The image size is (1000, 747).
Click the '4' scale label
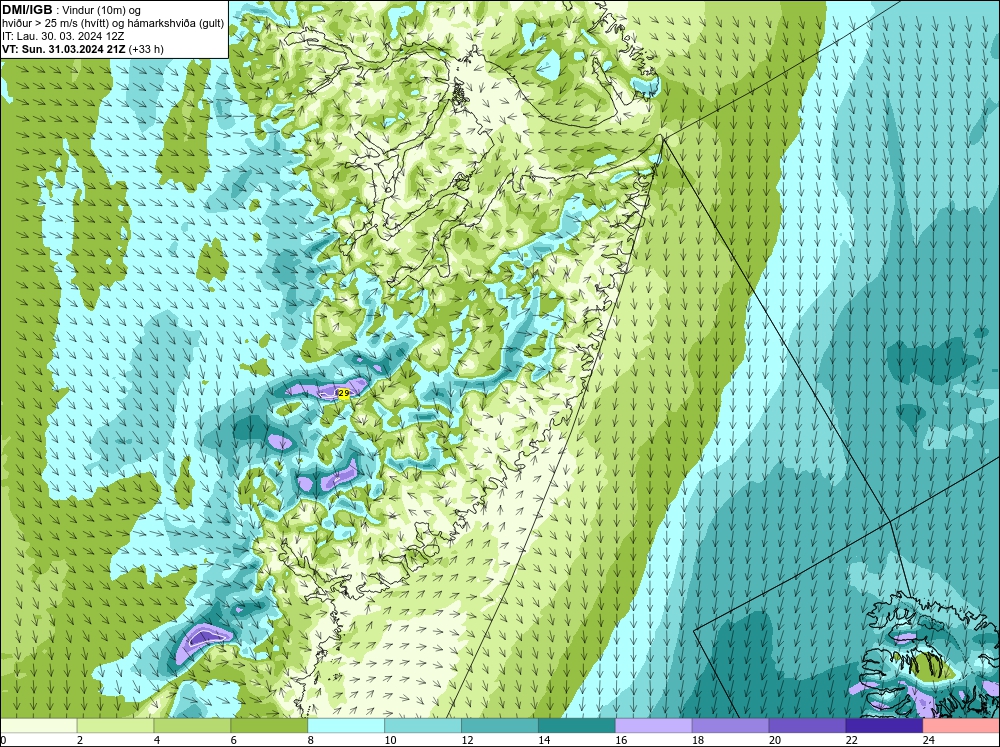pos(157,740)
